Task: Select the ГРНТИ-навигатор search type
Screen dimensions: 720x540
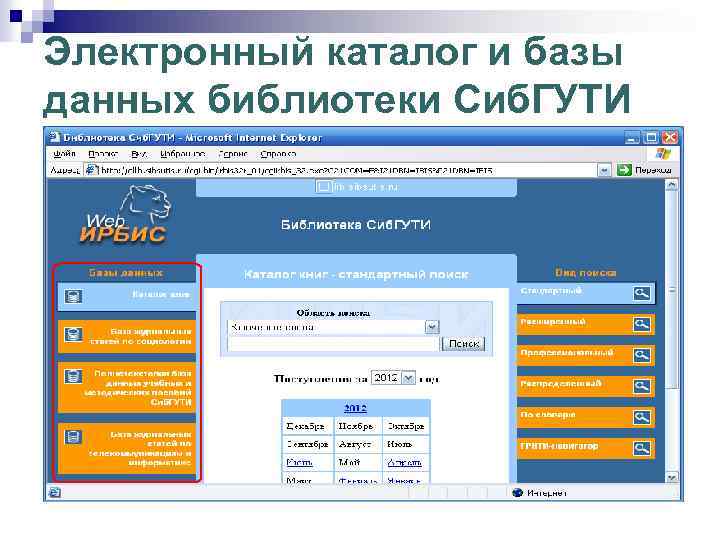Action: pos(586,448)
